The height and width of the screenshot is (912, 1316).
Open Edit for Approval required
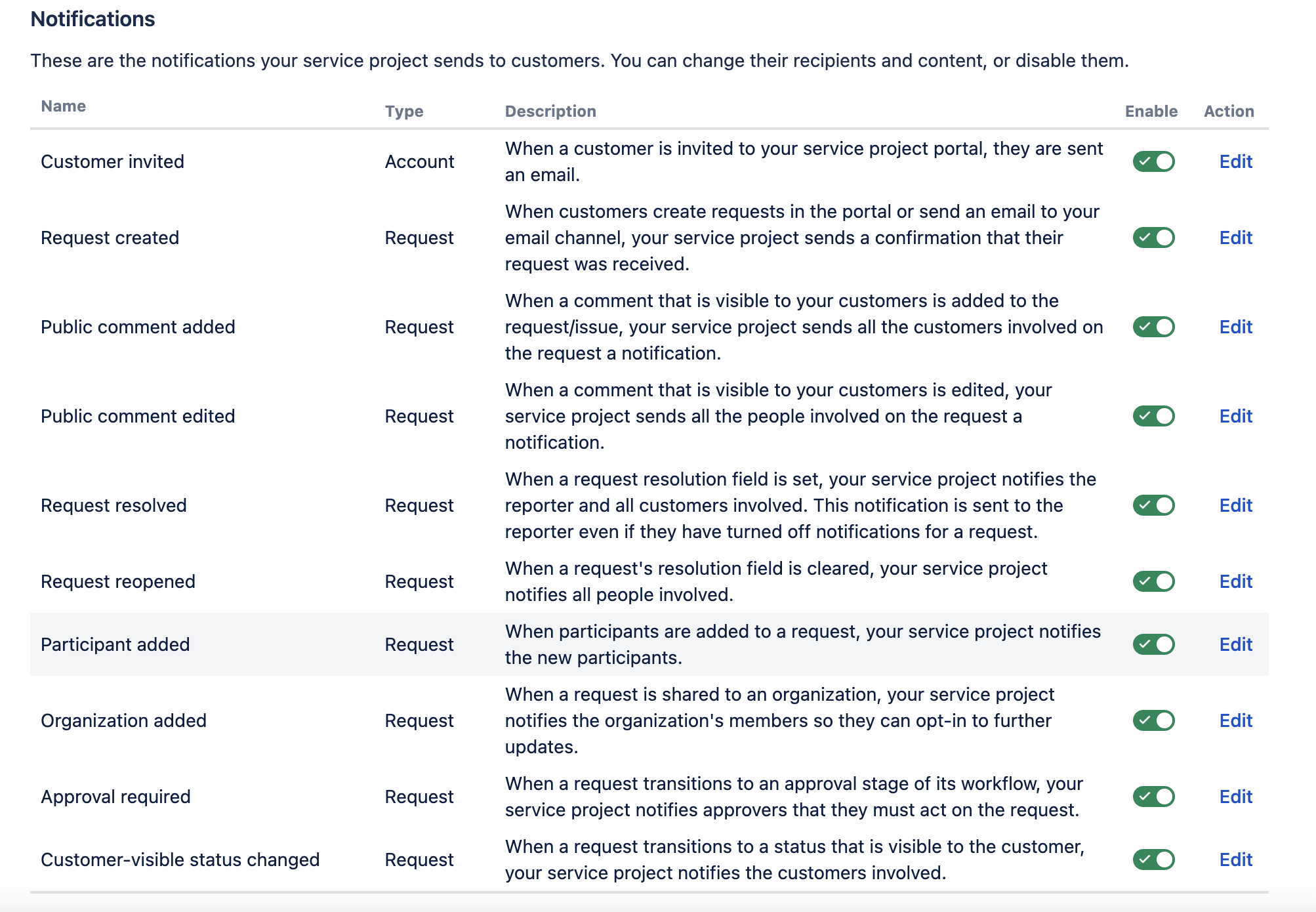[x=1235, y=797]
